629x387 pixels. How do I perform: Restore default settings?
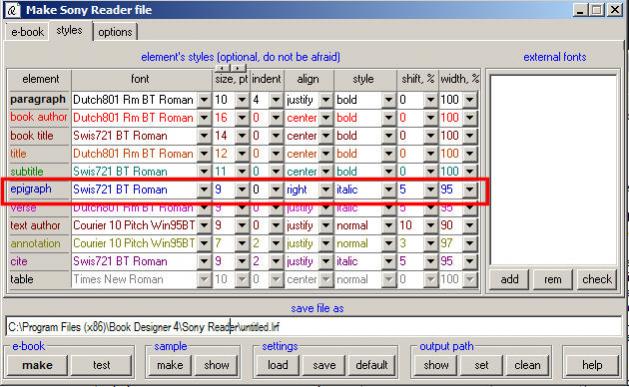371,365
